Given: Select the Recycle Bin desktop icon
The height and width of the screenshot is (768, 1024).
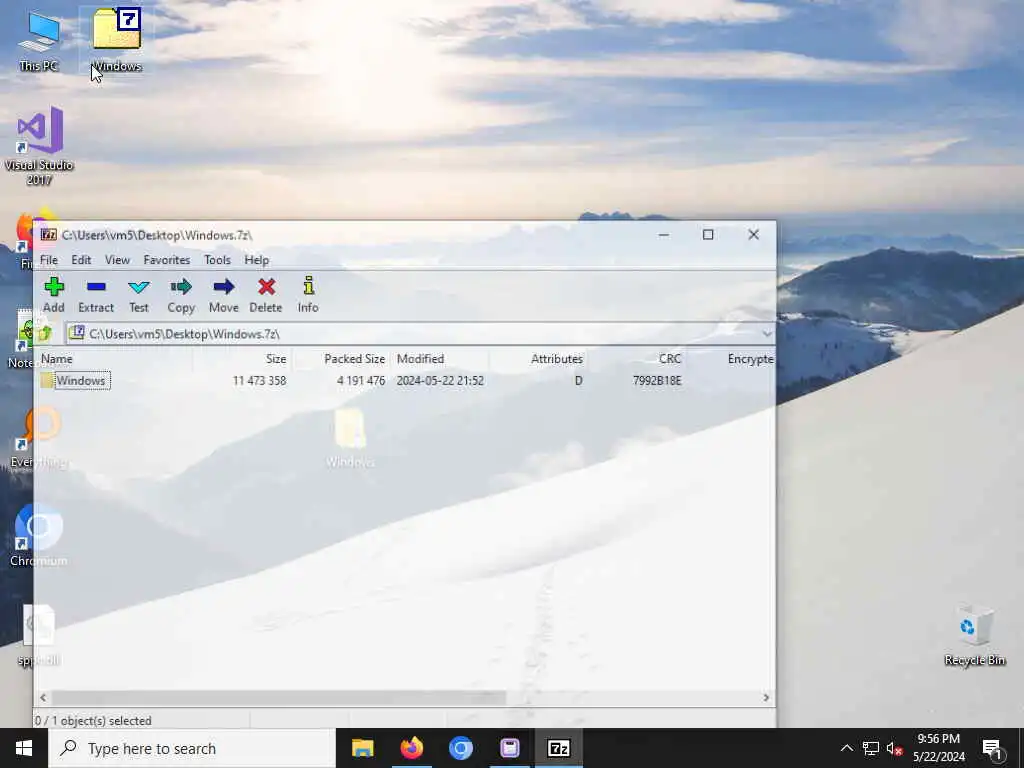Looking at the screenshot, I should [974, 635].
